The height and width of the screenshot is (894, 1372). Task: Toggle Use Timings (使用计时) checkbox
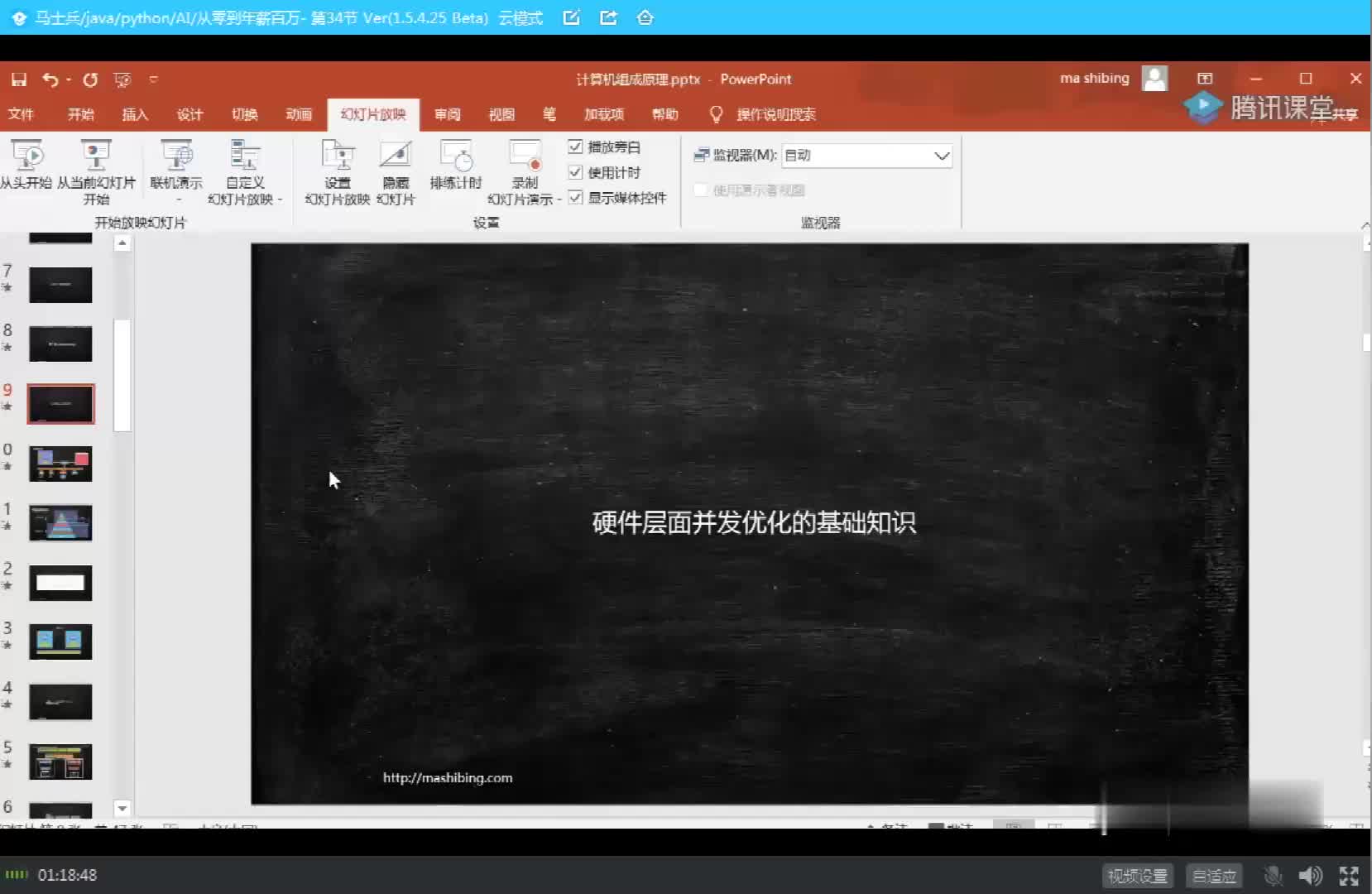[576, 172]
